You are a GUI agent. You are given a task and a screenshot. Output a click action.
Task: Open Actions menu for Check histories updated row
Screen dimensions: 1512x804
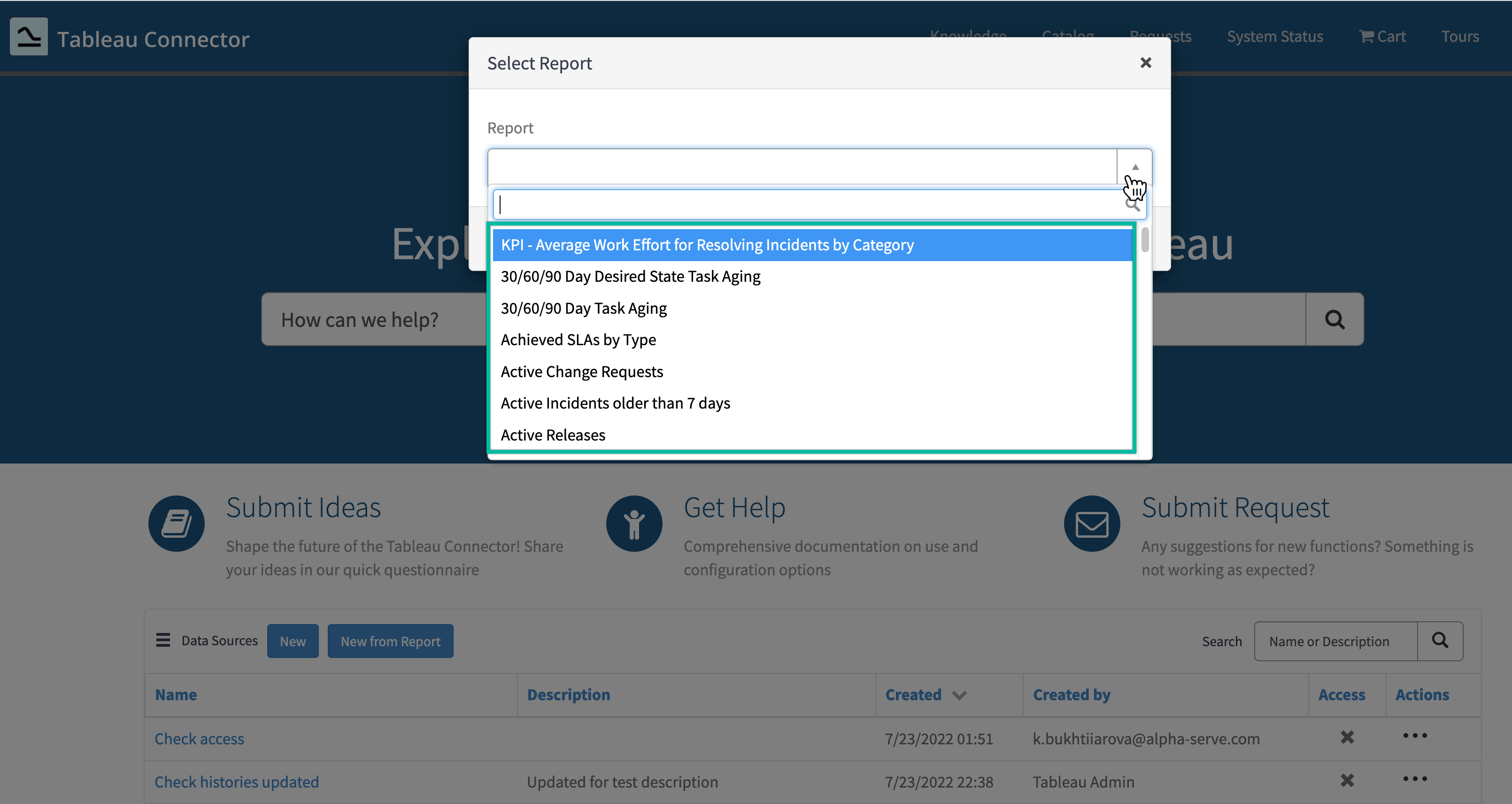pyautogui.click(x=1414, y=779)
